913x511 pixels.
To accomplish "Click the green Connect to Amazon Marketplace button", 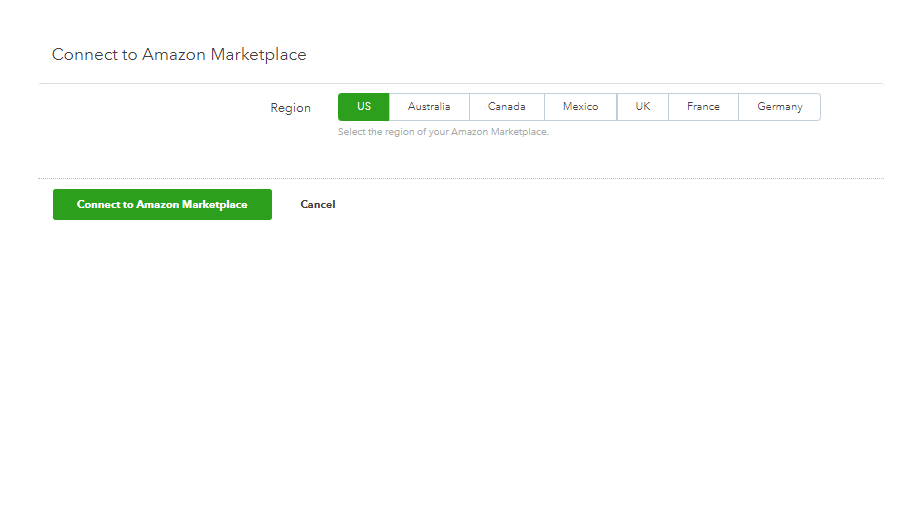I will click(162, 204).
